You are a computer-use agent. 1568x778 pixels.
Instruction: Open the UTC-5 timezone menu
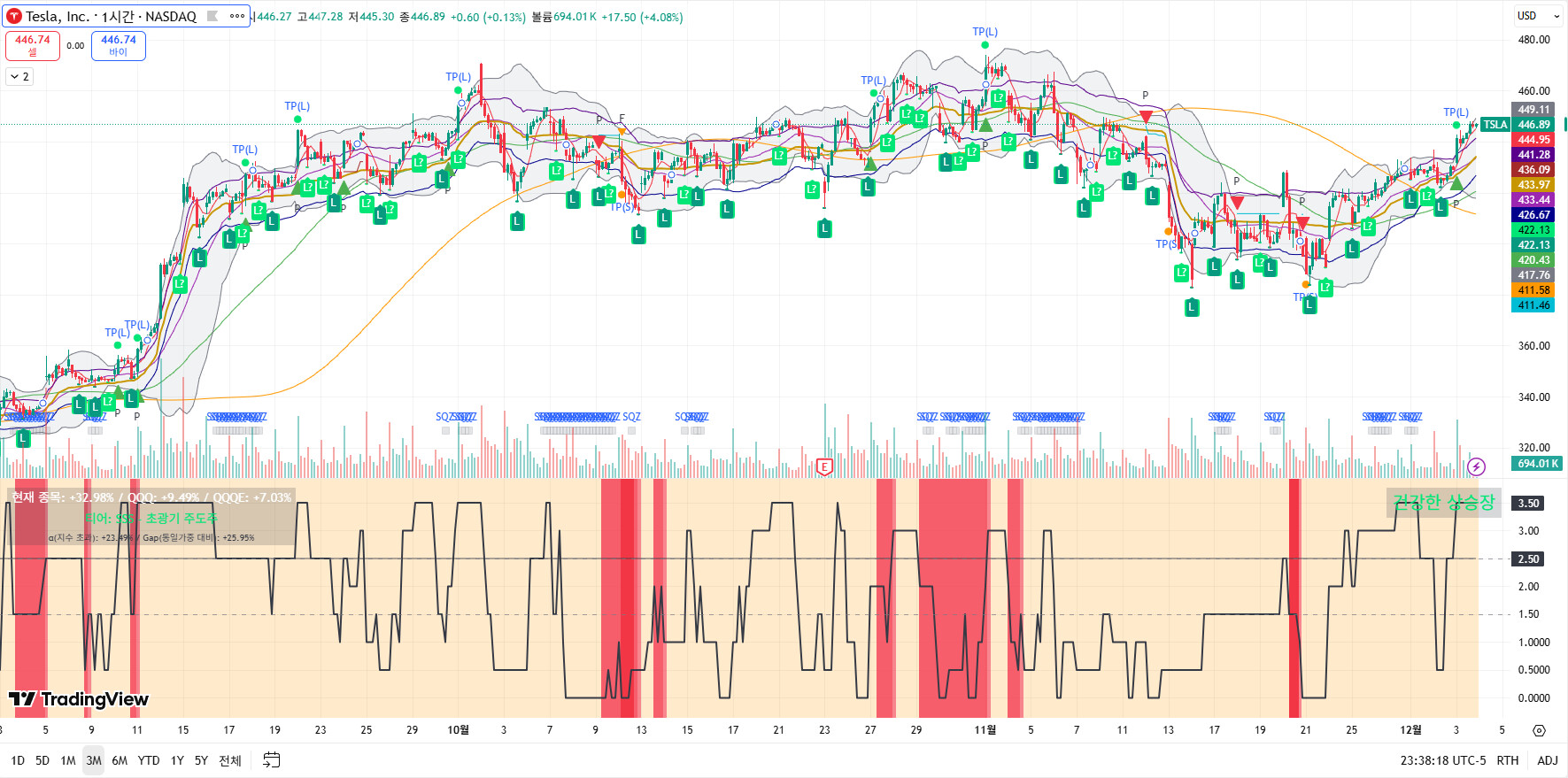[1443, 760]
